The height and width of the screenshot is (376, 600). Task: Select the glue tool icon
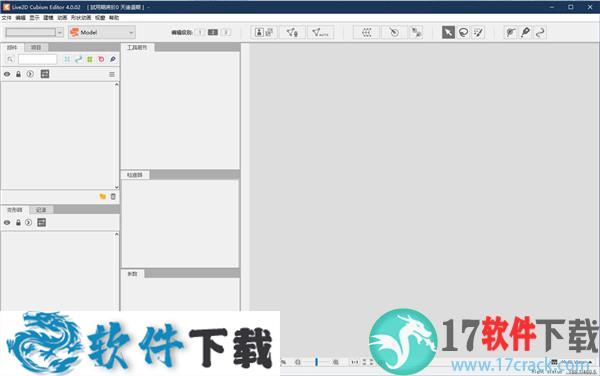(x=510, y=33)
